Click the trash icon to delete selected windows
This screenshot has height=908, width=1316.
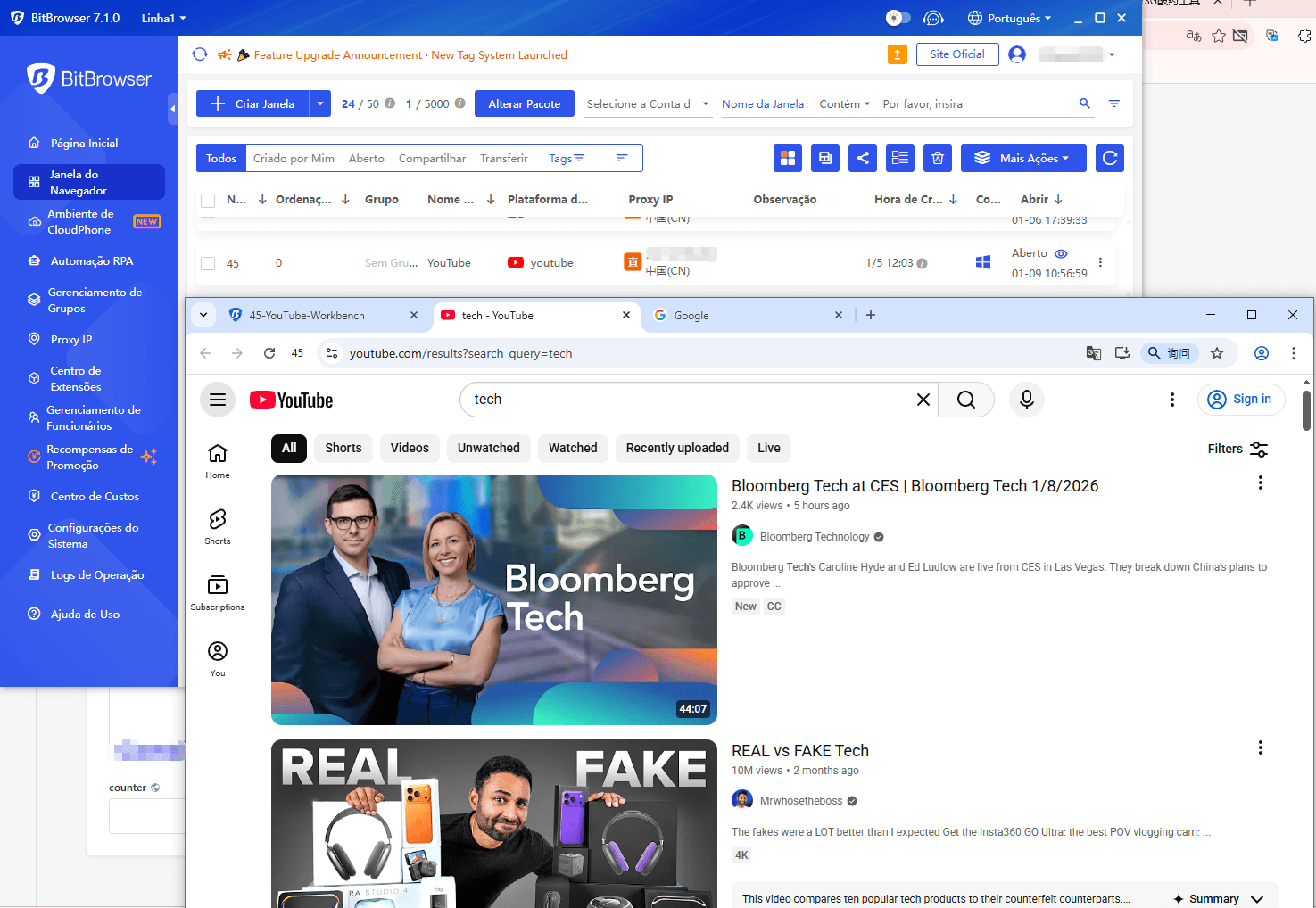pos(937,158)
